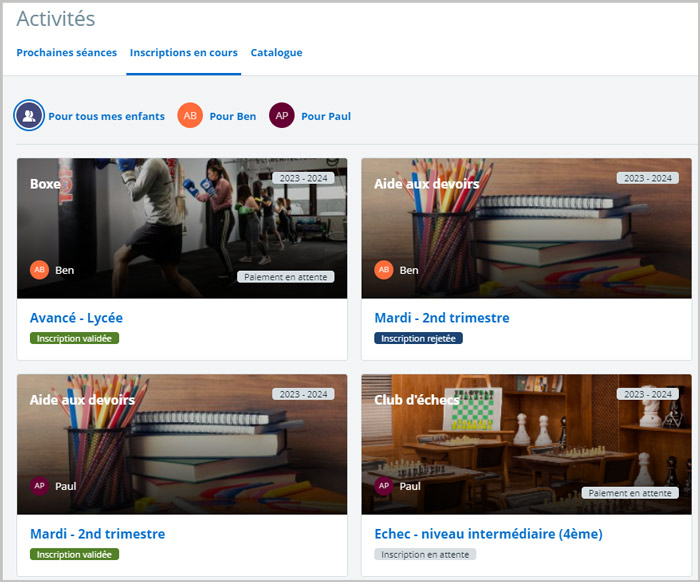This screenshot has width=700, height=582.
Task: Click Ben's AB avatar on Aide aux devoirs card
Action: click(384, 270)
